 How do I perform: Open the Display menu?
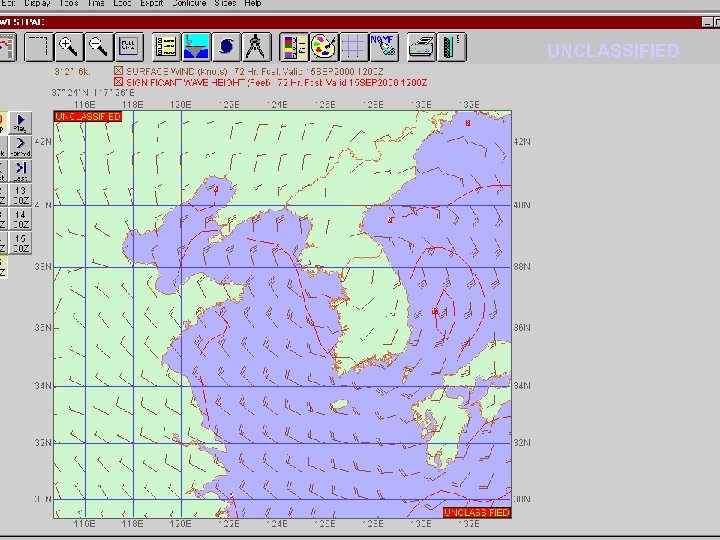point(37,3)
